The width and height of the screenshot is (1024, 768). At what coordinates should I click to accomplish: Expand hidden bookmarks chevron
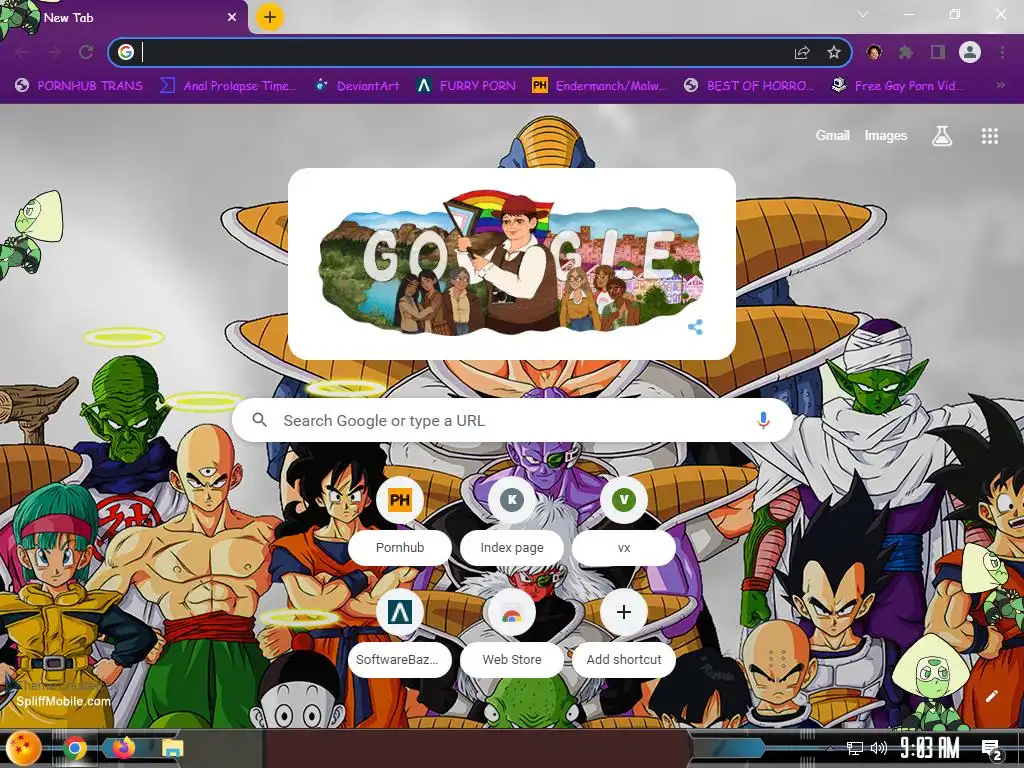pyautogui.click(x=1000, y=85)
